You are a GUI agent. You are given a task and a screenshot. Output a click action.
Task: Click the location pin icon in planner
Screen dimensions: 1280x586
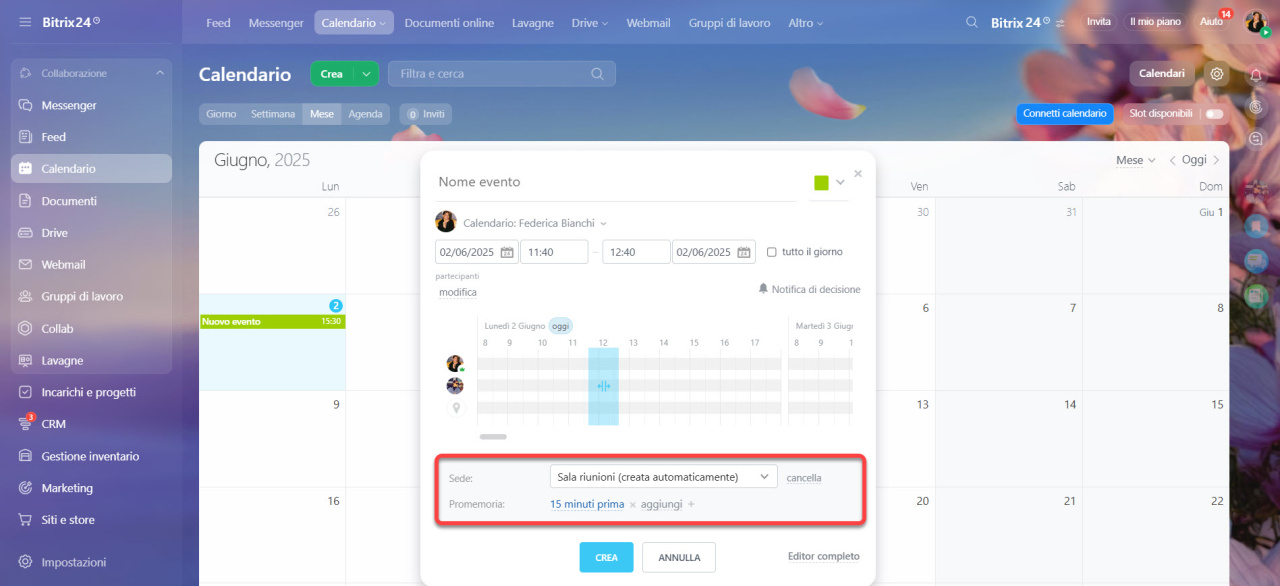(456, 408)
